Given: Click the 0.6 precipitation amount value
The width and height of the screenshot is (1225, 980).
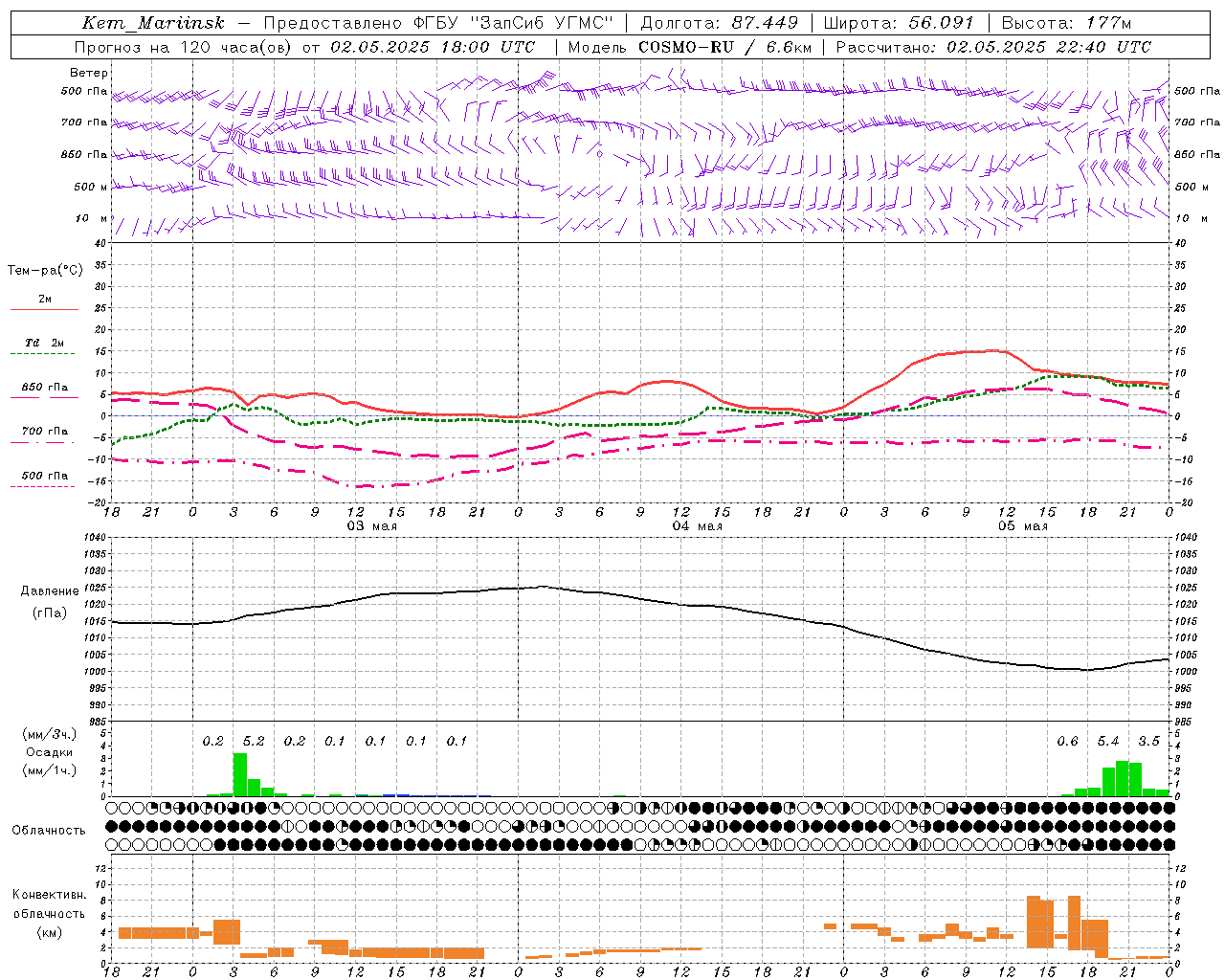Looking at the screenshot, I should (x=1067, y=741).
